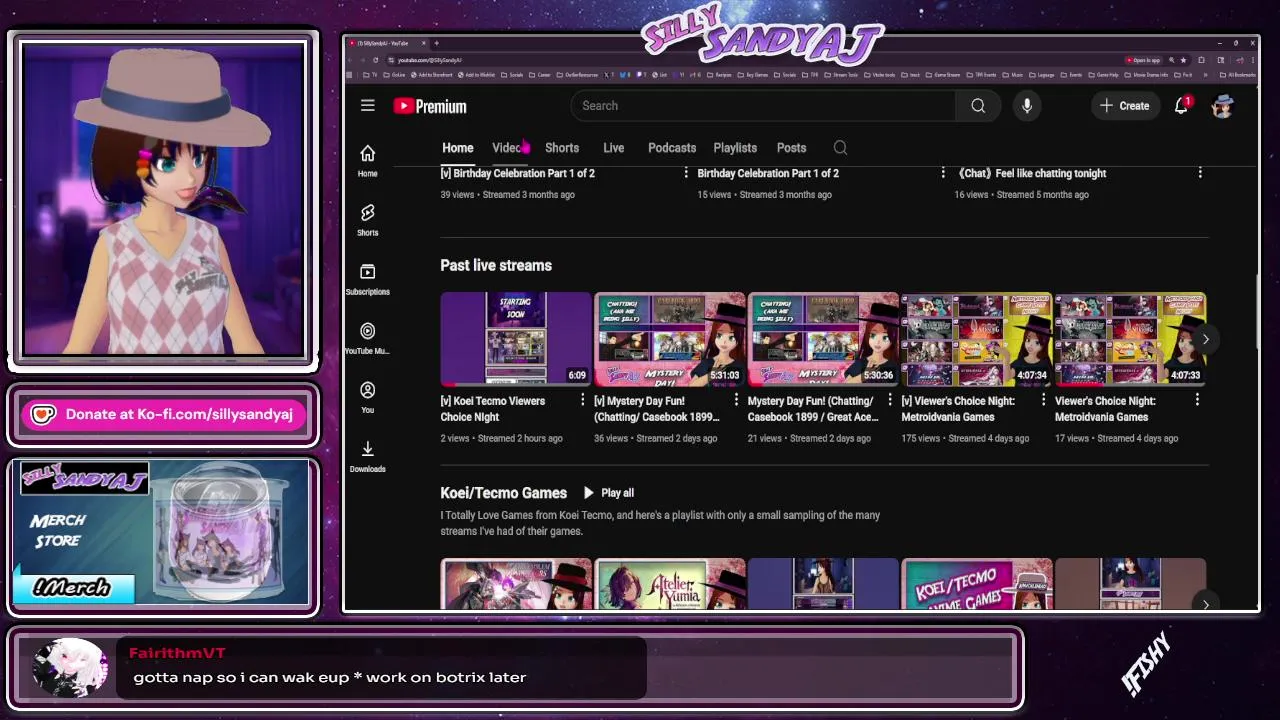Image resolution: width=1280 pixels, height=720 pixels.
Task: Switch to the channel Shorts tab
Action: [x=562, y=148]
